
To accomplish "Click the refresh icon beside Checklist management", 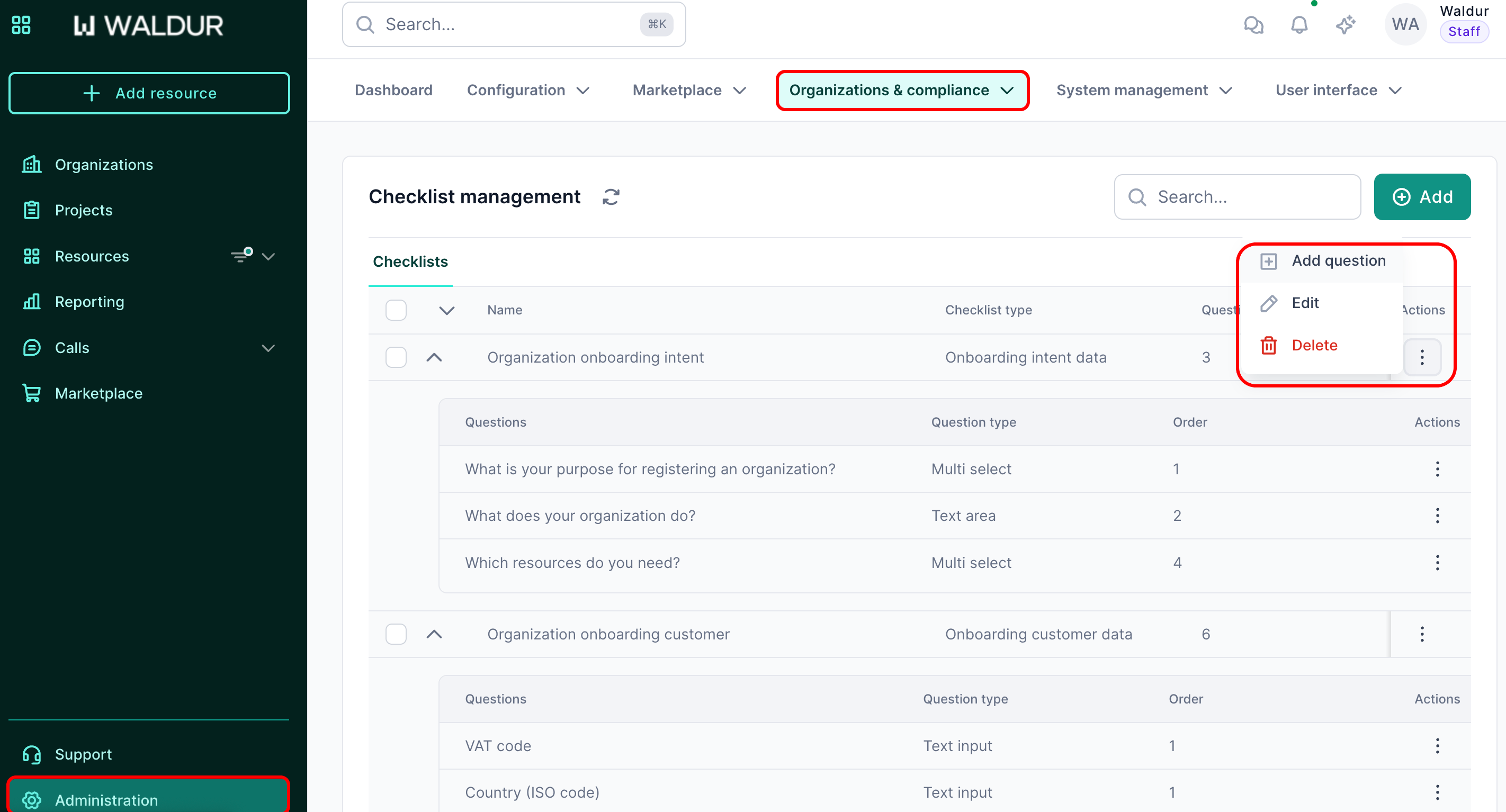I will coord(611,197).
